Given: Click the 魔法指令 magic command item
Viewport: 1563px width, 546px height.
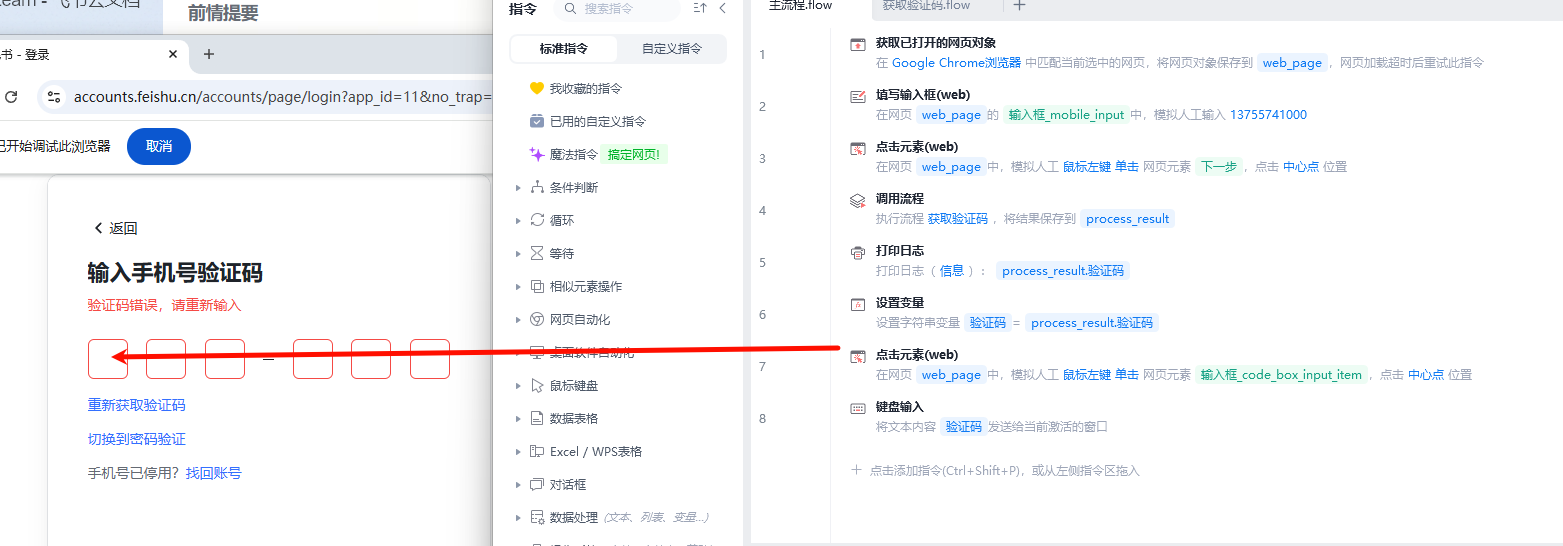Looking at the screenshot, I should click(573, 154).
